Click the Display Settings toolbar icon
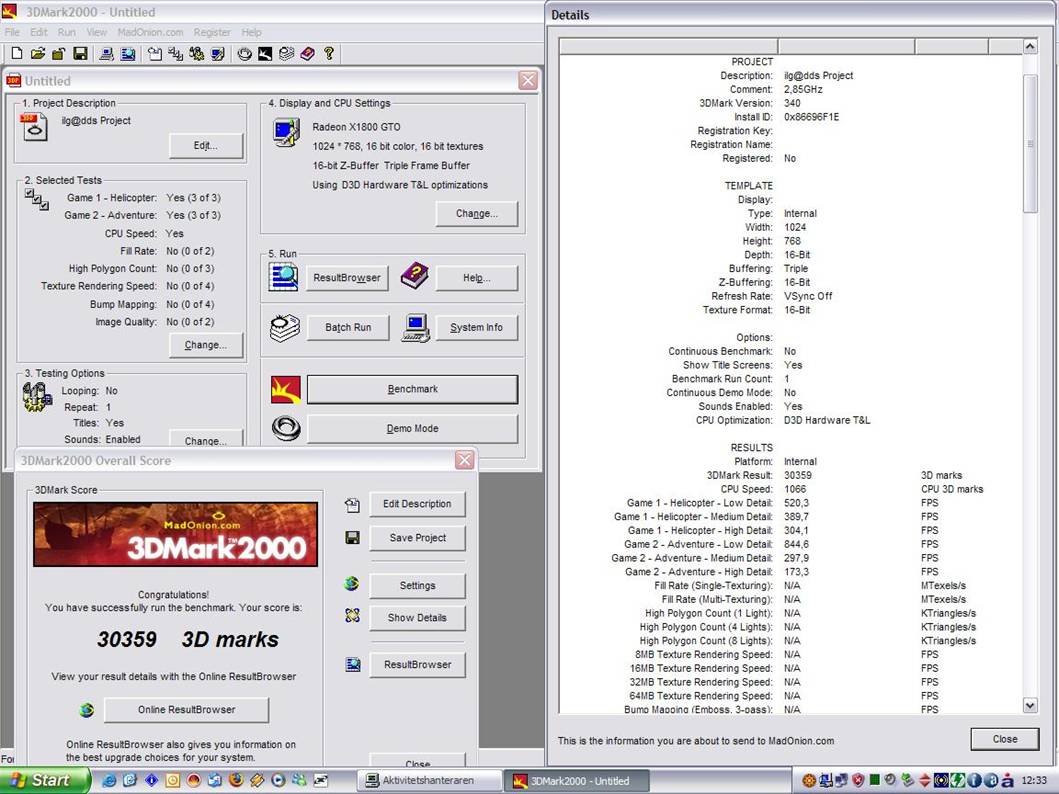1059x794 pixels. pos(217,53)
